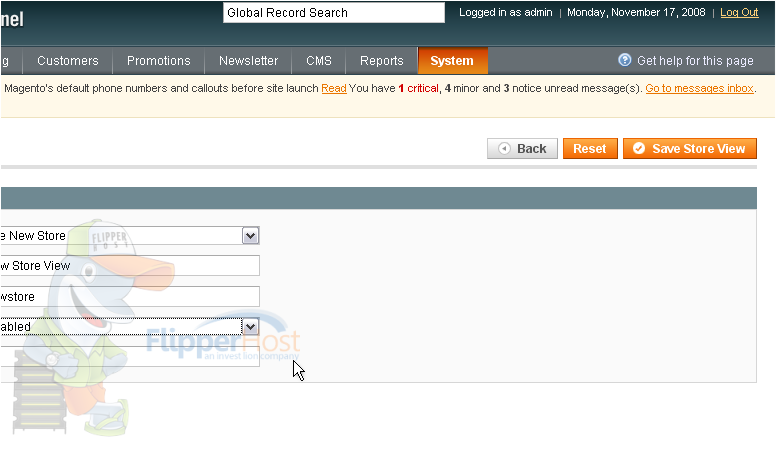Viewport: 776px width, 450px height.
Task: Open the Read message link
Action: pos(334,88)
